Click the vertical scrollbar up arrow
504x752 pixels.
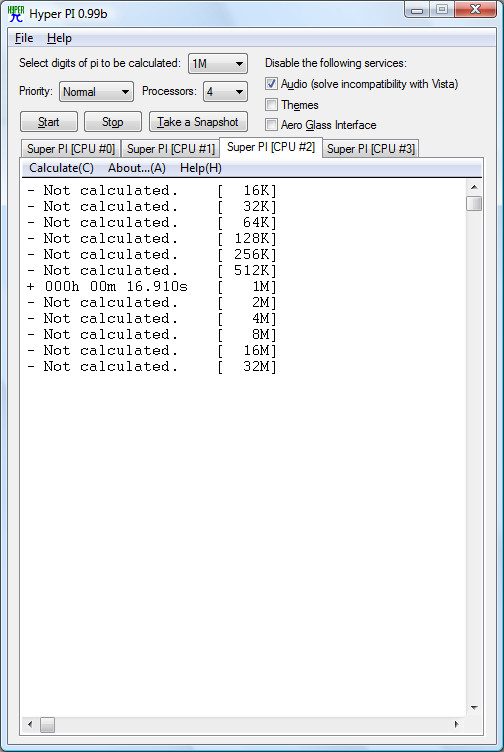pyautogui.click(x=474, y=187)
